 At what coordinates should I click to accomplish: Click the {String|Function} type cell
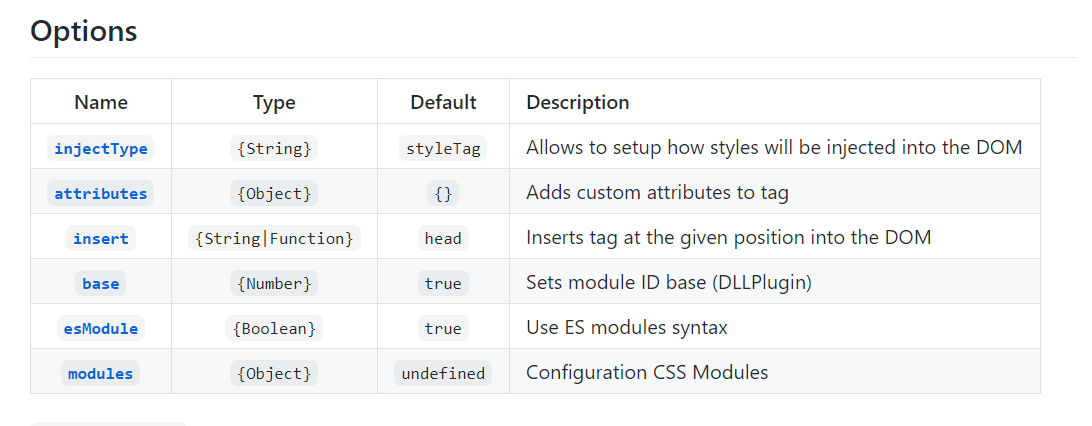click(x=274, y=239)
